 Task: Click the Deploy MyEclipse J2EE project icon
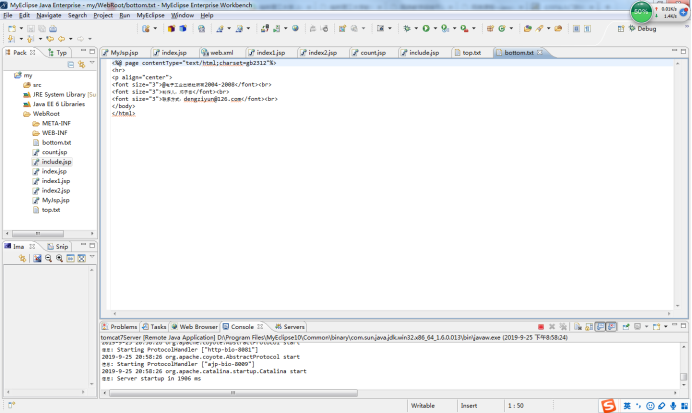coord(264,29)
